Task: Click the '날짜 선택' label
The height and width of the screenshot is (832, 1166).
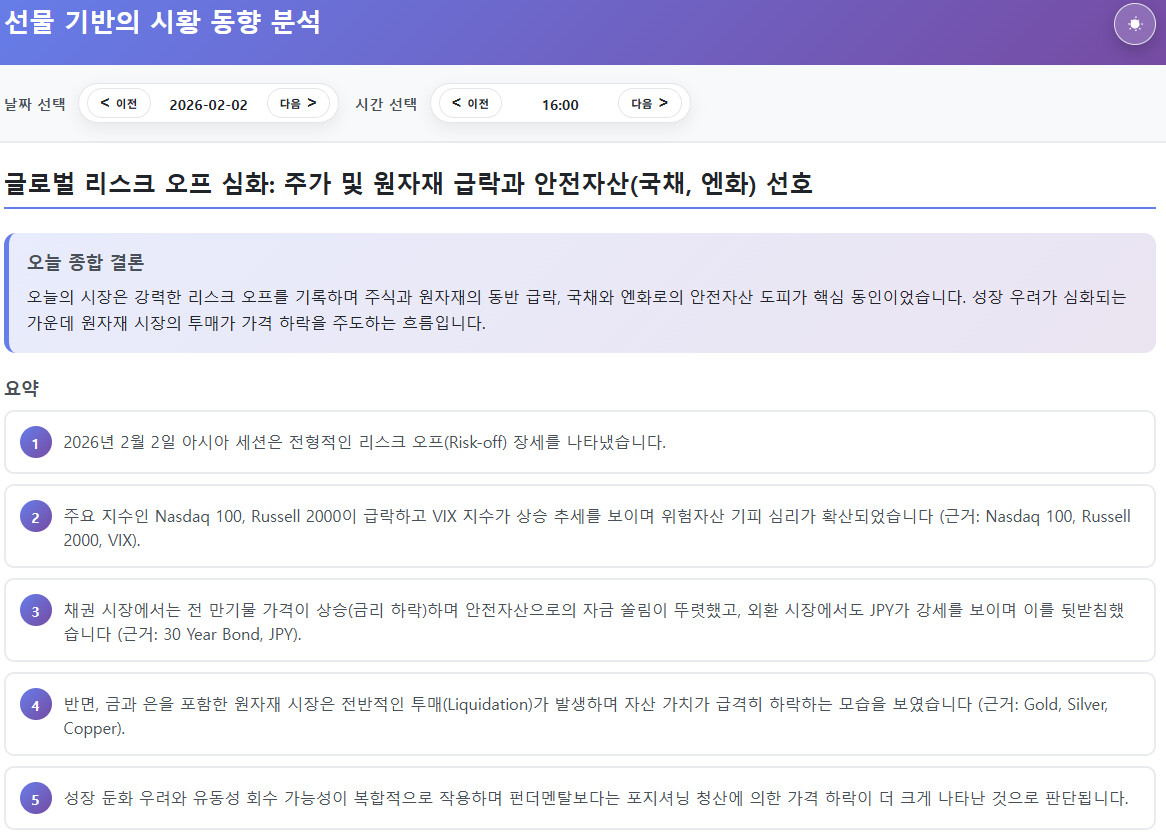Action: click(x=35, y=104)
